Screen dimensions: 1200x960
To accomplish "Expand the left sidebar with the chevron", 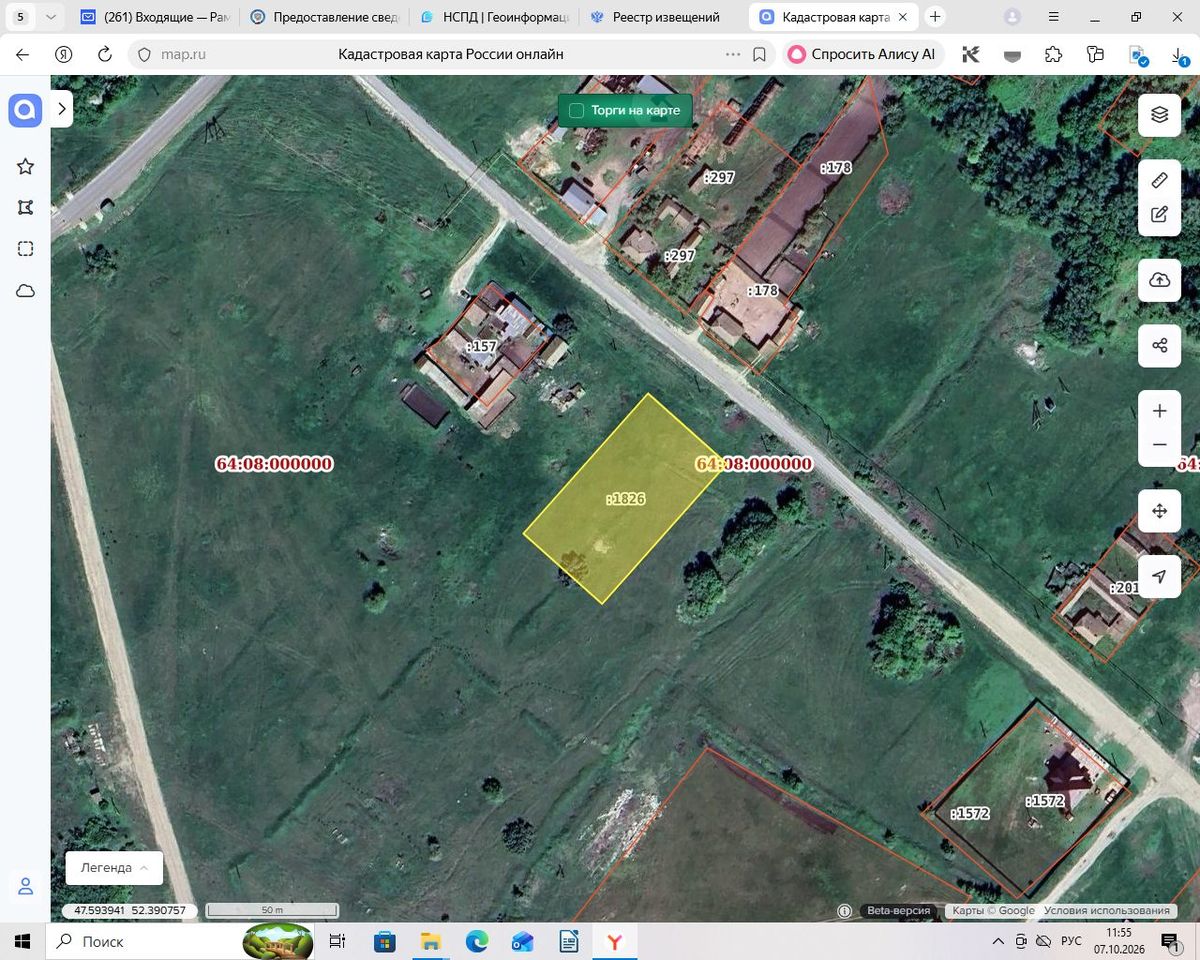I will pos(62,108).
